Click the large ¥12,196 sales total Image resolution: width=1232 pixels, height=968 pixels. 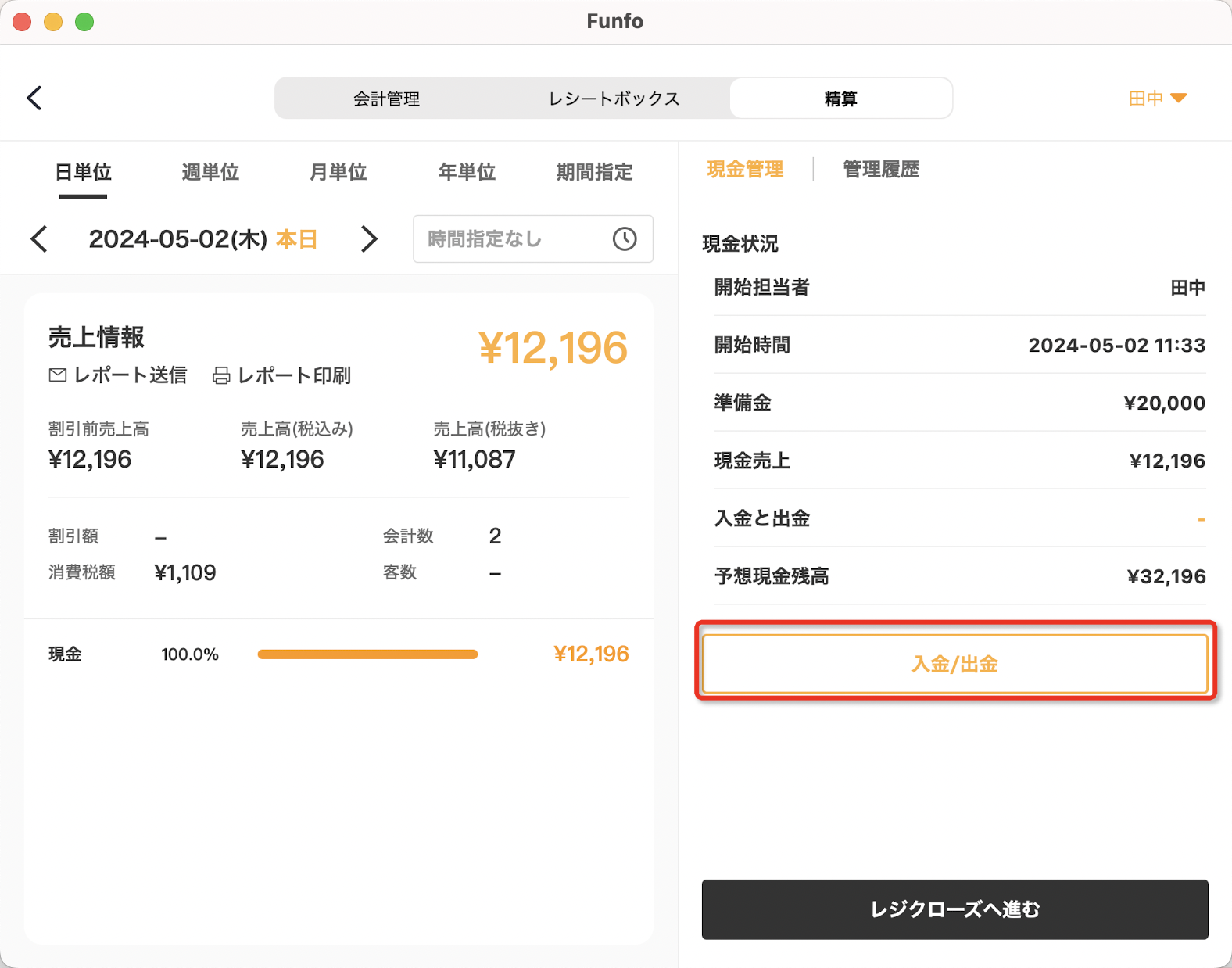(553, 348)
